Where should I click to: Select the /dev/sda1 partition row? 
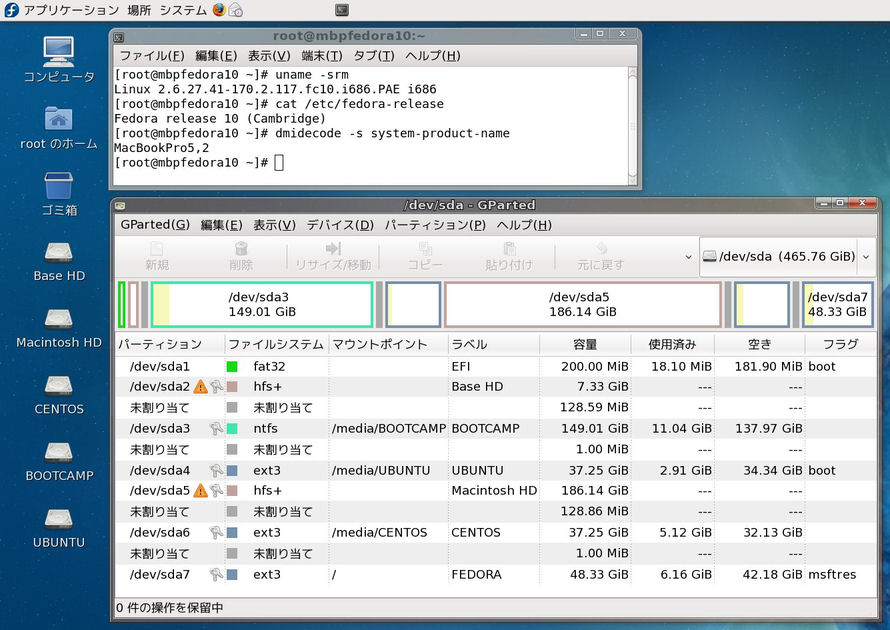coord(496,367)
